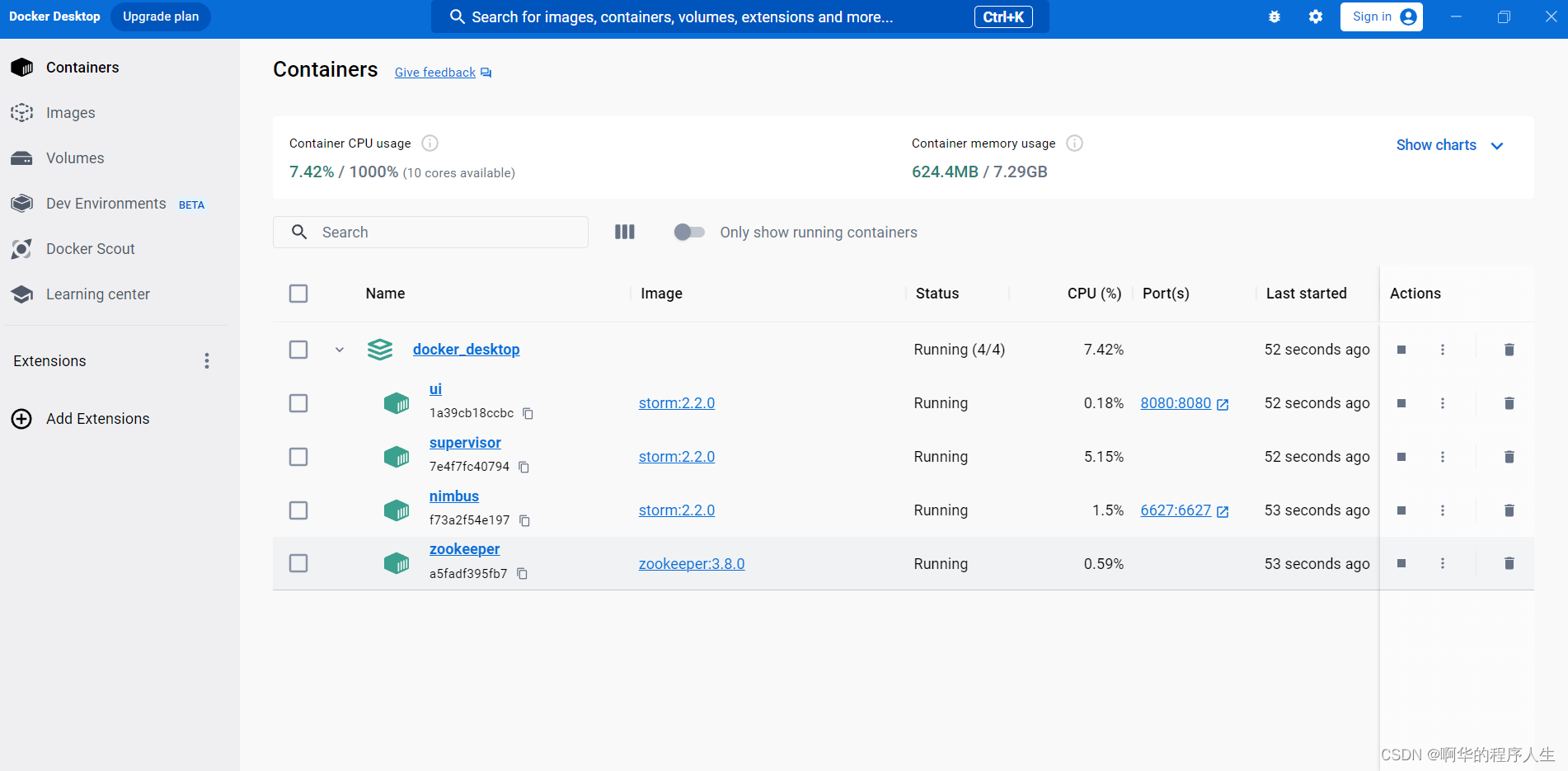Collapse the docker_desktop group chevron
Viewport: 1568px width, 771px height.
tap(340, 350)
